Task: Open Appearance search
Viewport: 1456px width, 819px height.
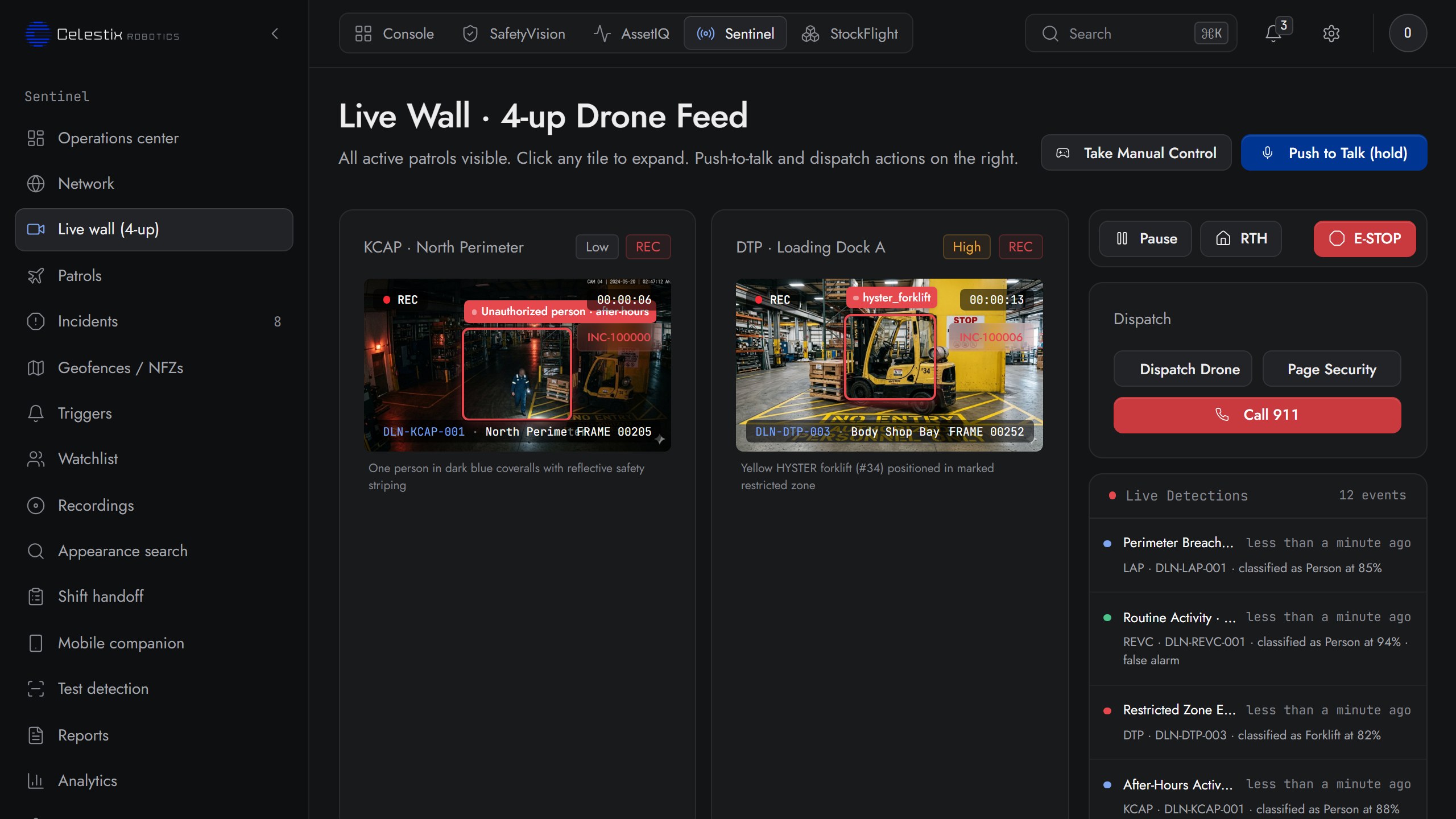Action: [x=154, y=551]
